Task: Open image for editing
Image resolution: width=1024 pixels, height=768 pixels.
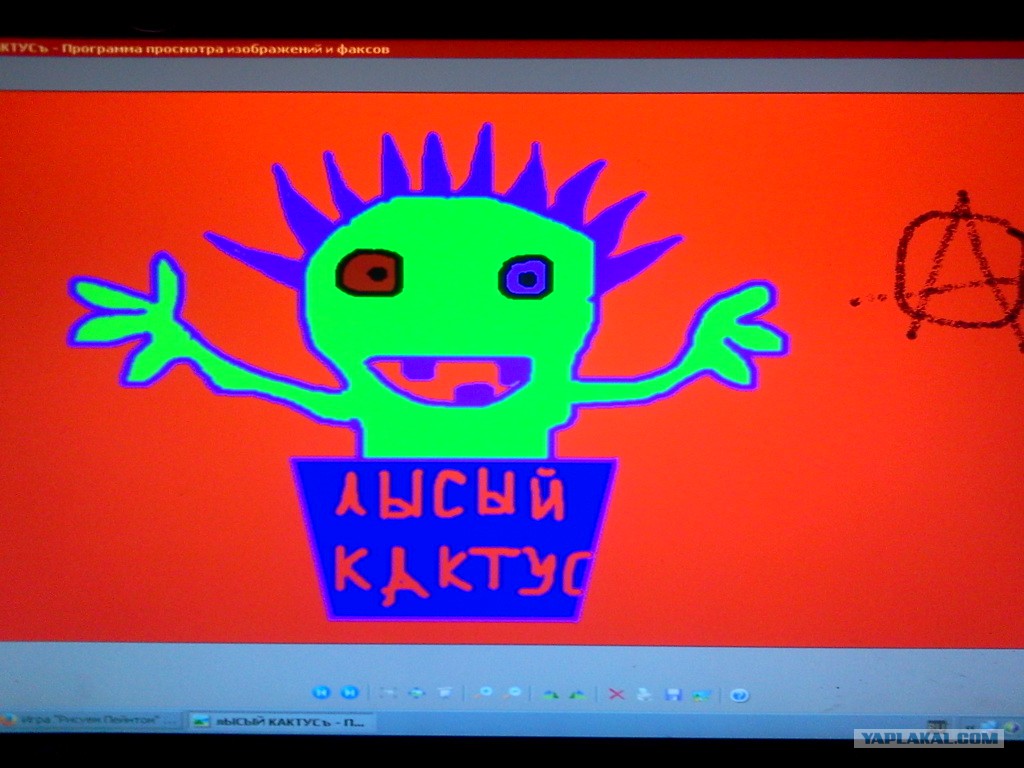Action: click(702, 695)
